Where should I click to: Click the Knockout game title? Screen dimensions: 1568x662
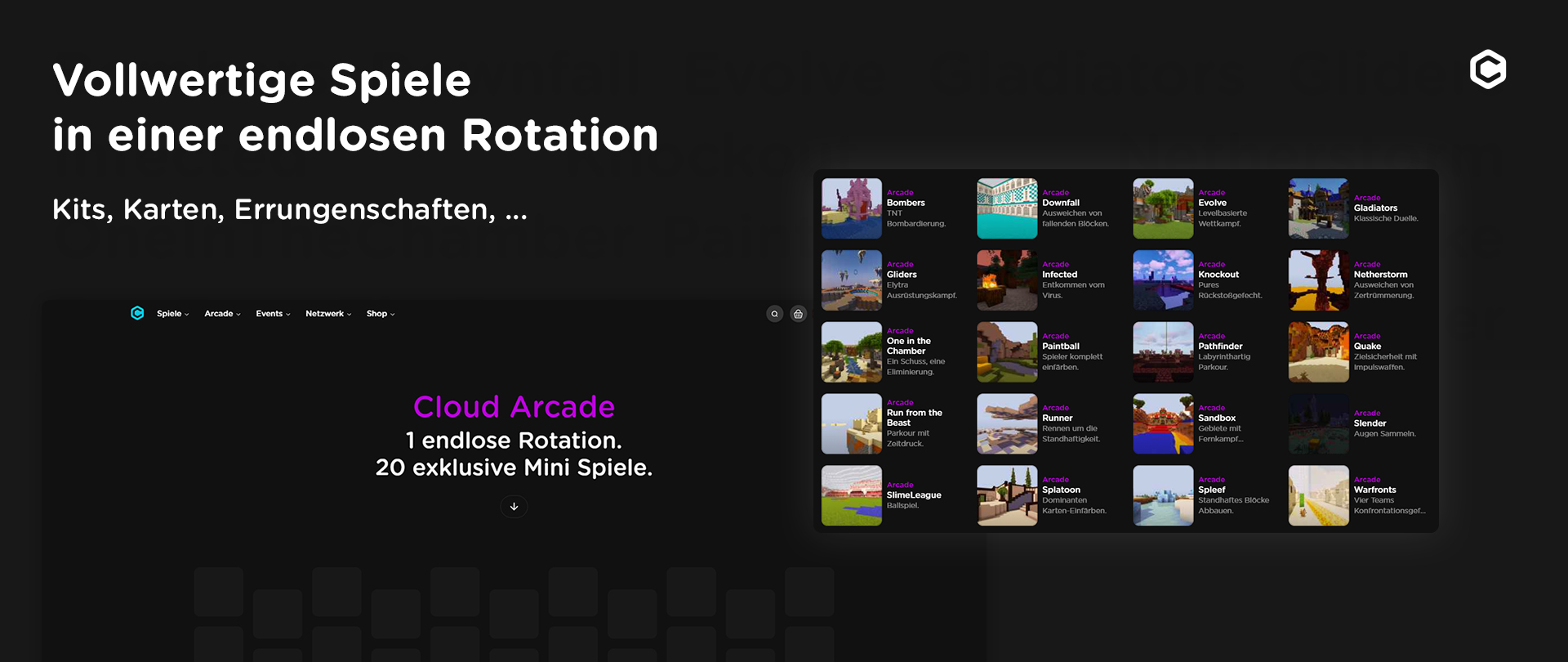tap(1218, 275)
